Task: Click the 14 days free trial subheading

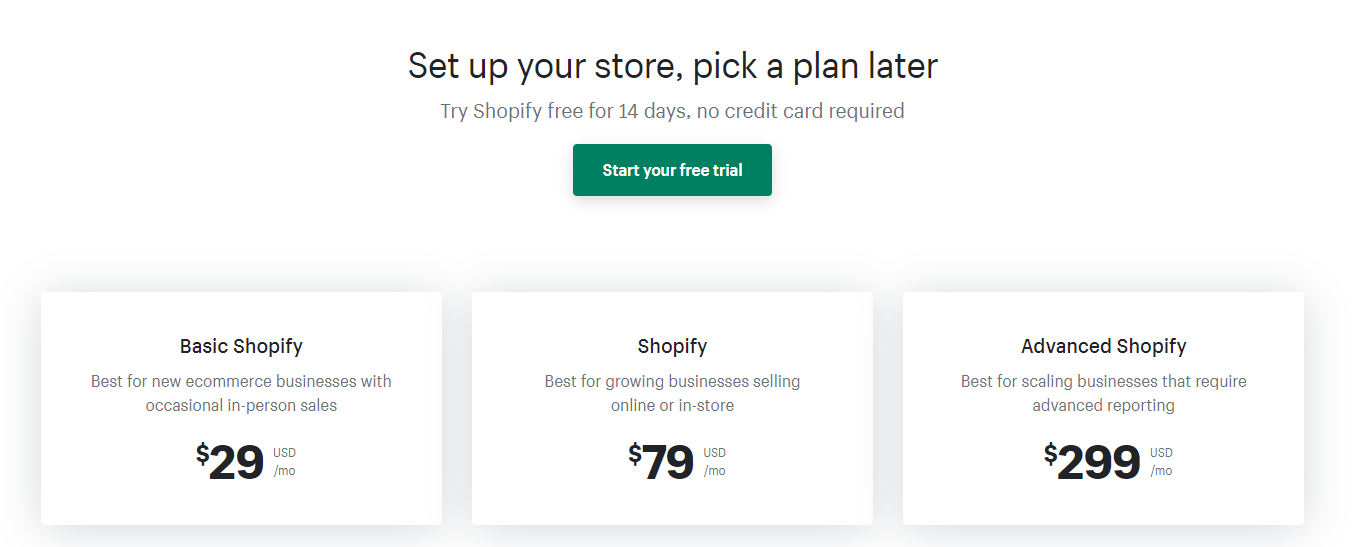Action: (x=672, y=111)
